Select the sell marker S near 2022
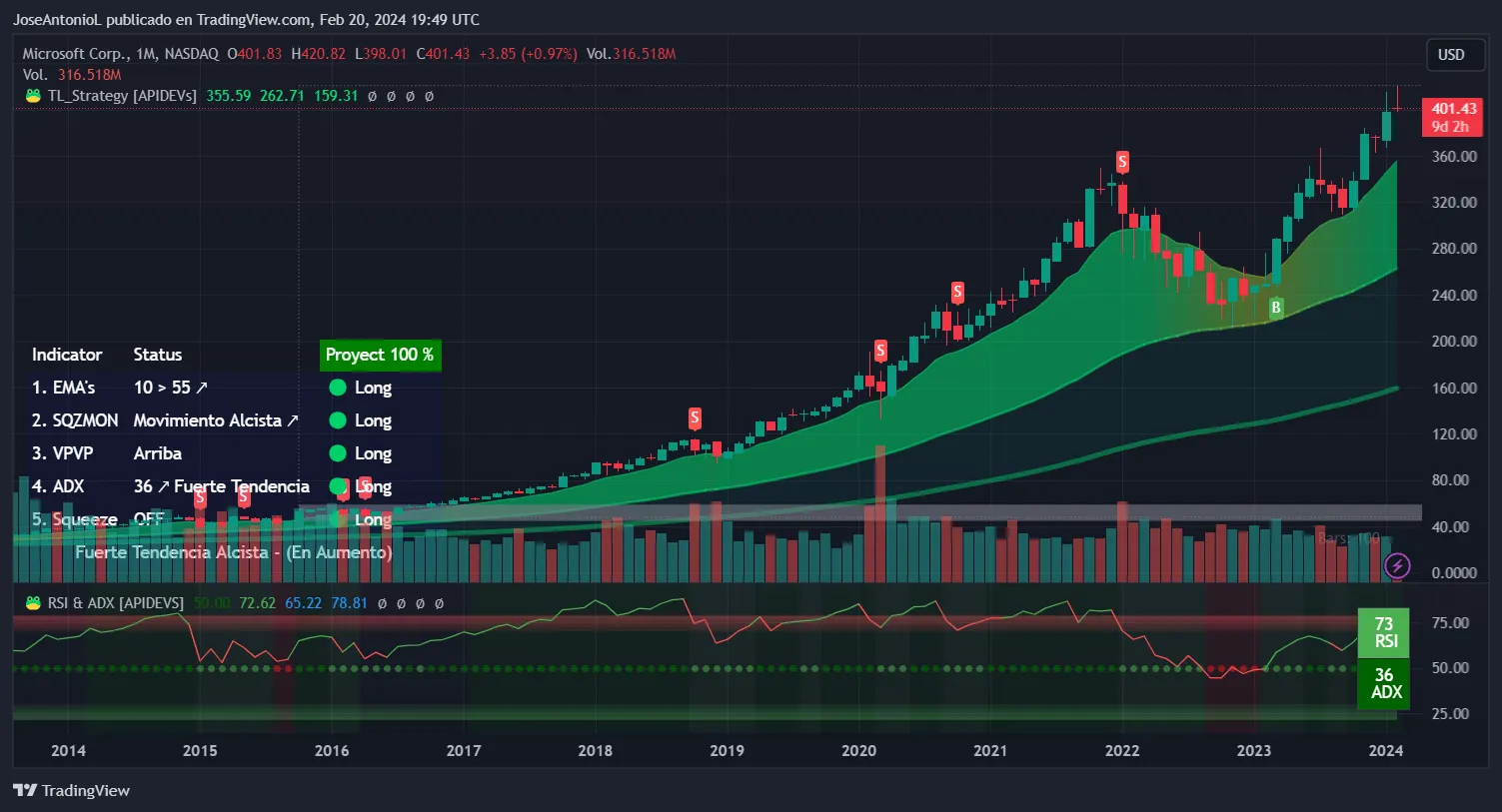 (1122, 162)
